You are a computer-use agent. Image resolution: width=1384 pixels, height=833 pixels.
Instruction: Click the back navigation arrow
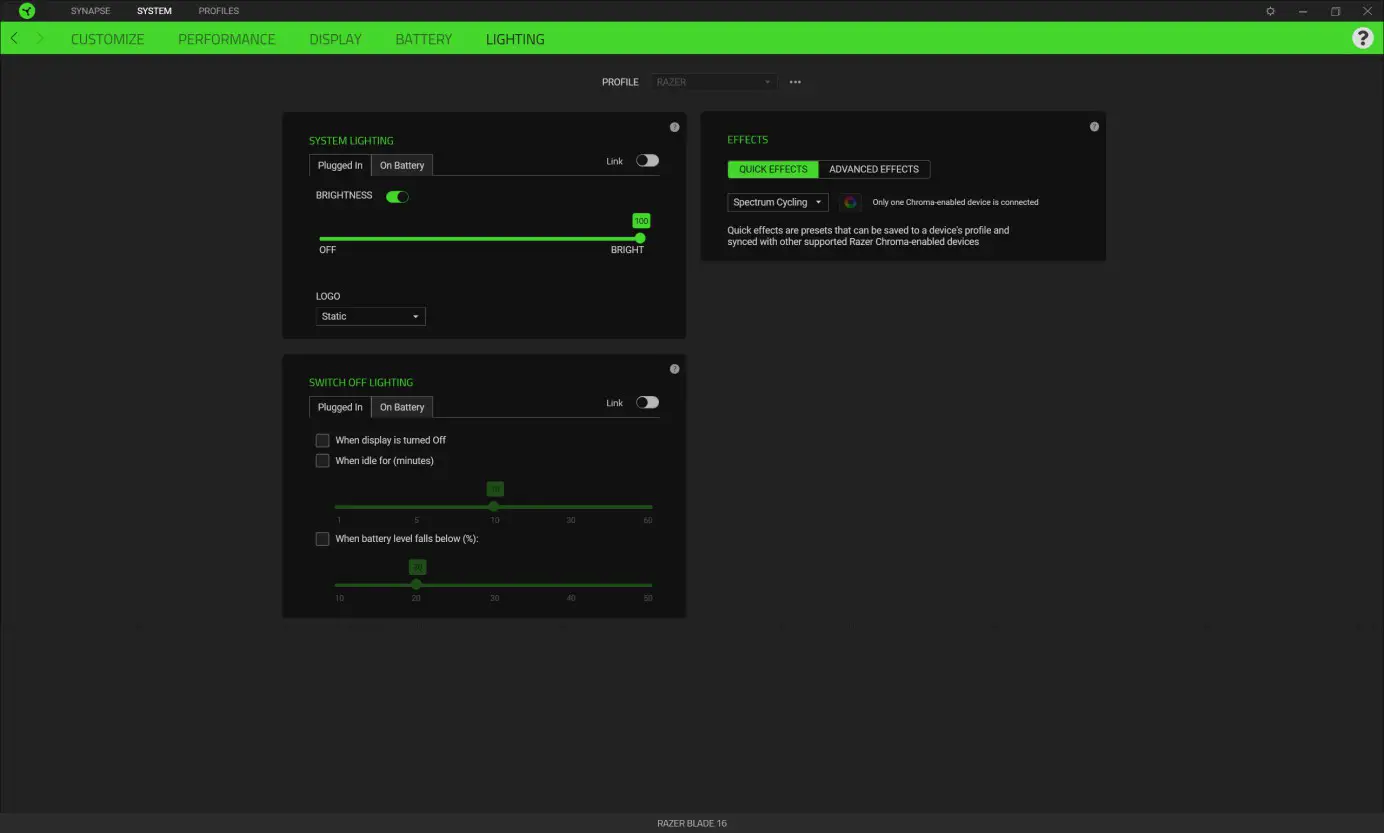(x=14, y=38)
